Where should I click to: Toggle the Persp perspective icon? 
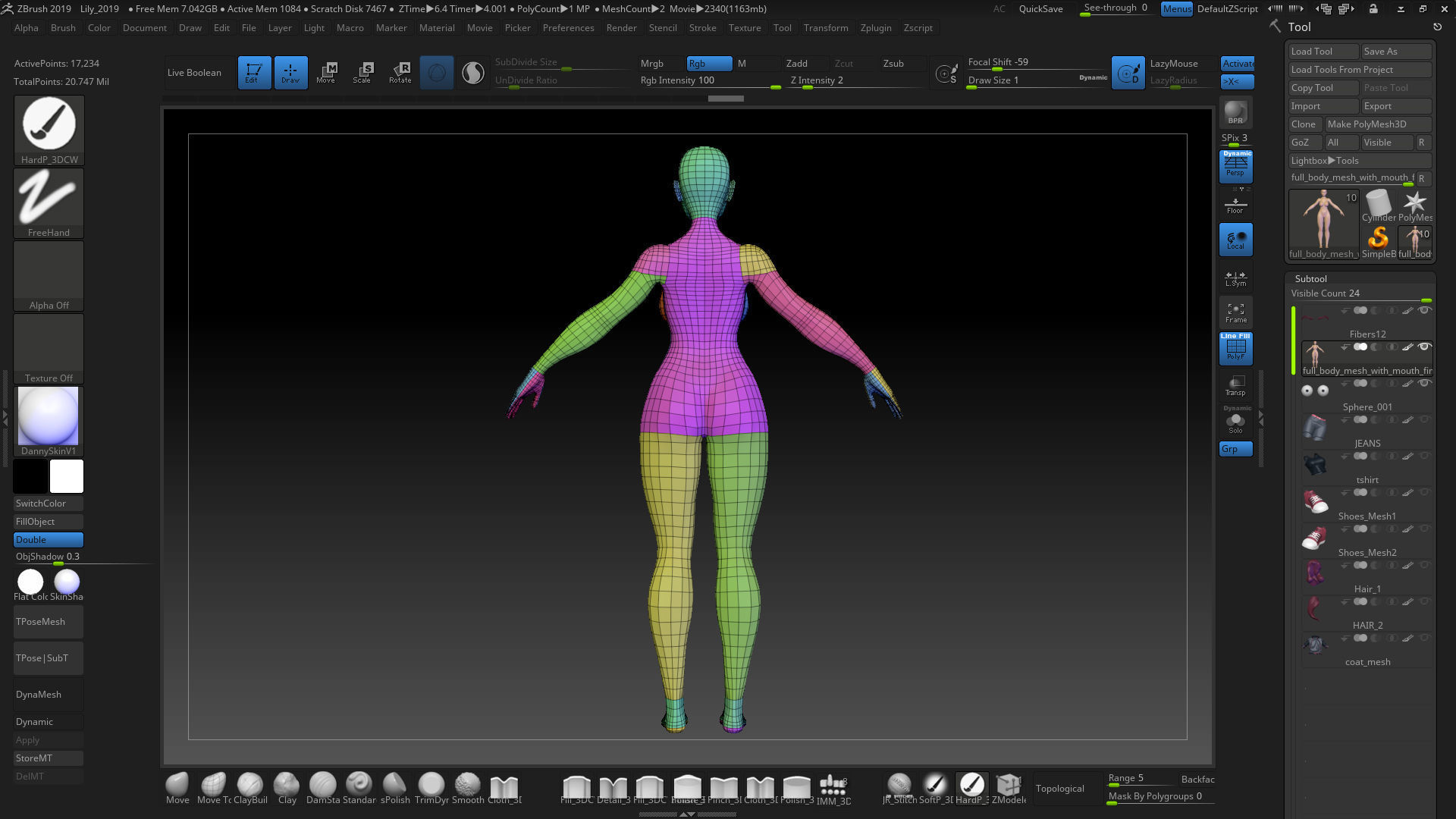[x=1235, y=166]
